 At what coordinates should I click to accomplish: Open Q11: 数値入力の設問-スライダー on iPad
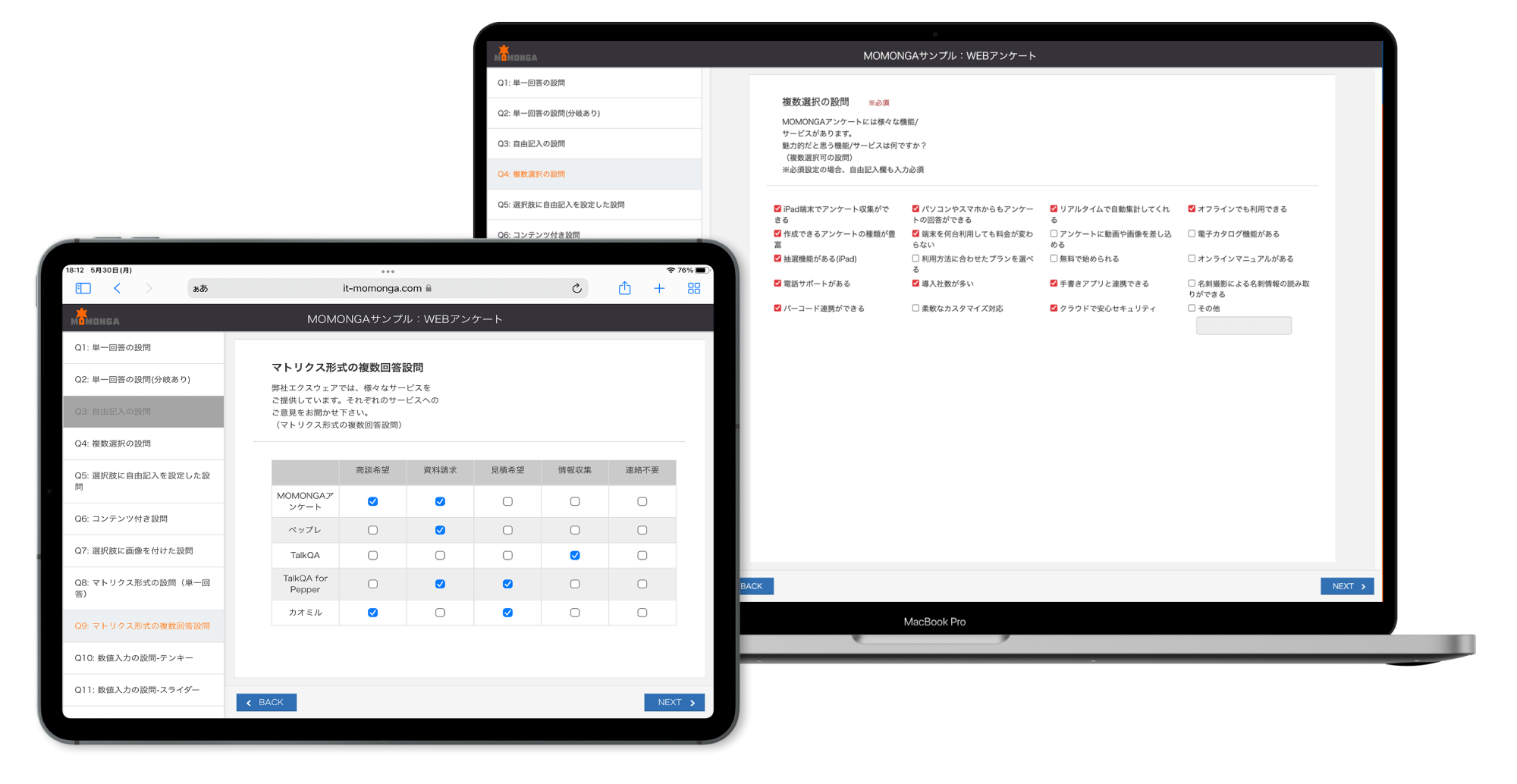point(143,690)
